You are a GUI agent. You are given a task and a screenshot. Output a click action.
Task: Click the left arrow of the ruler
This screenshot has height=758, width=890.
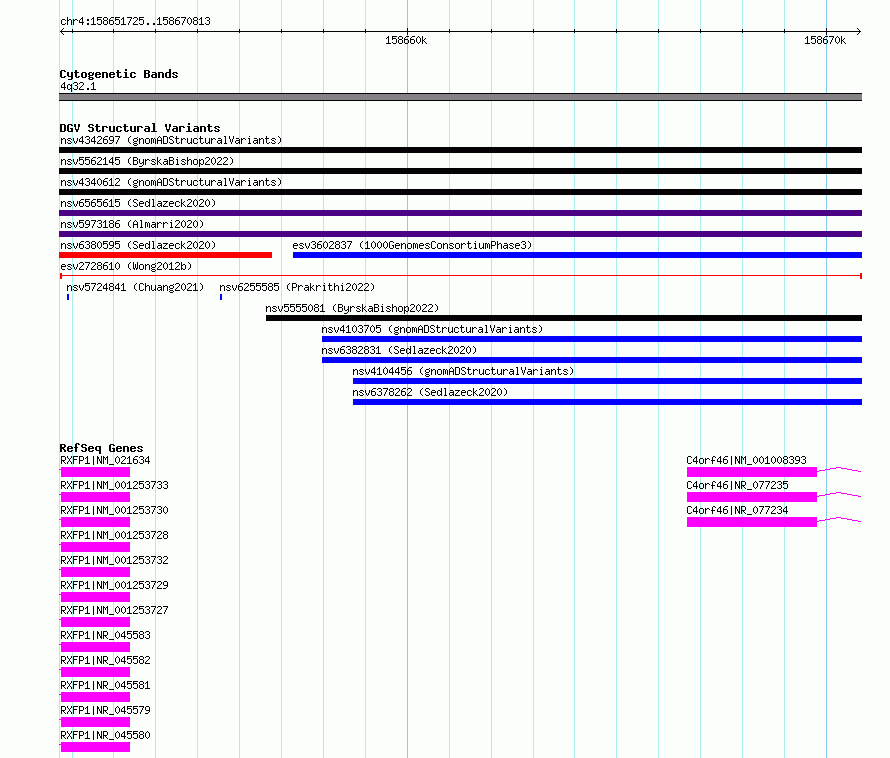coord(63,31)
